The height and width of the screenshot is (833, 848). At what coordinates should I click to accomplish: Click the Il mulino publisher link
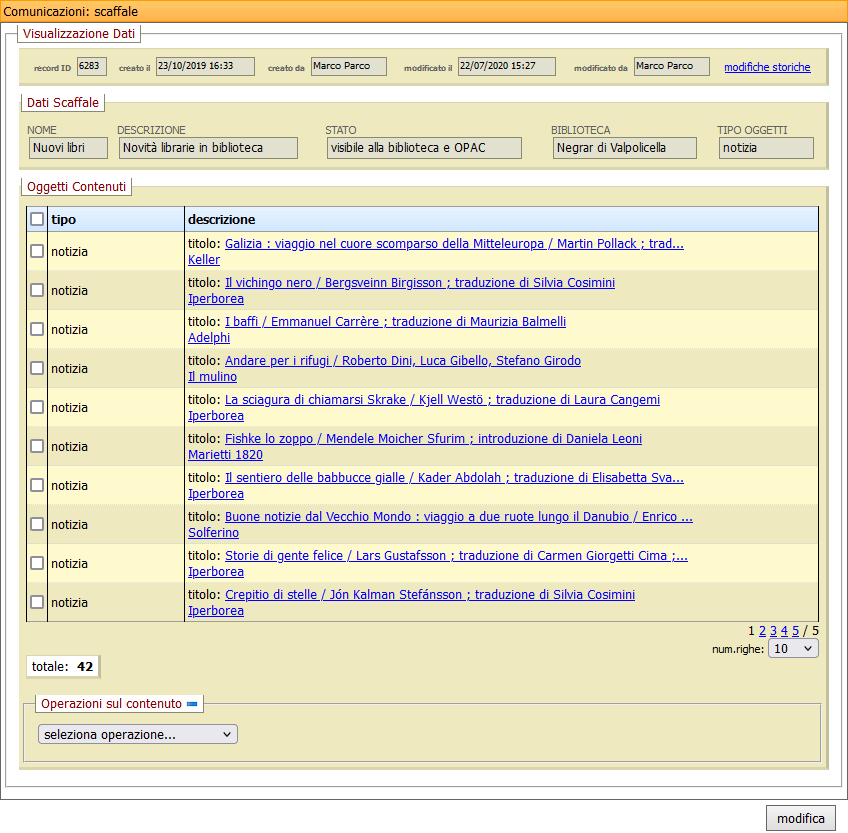point(212,377)
